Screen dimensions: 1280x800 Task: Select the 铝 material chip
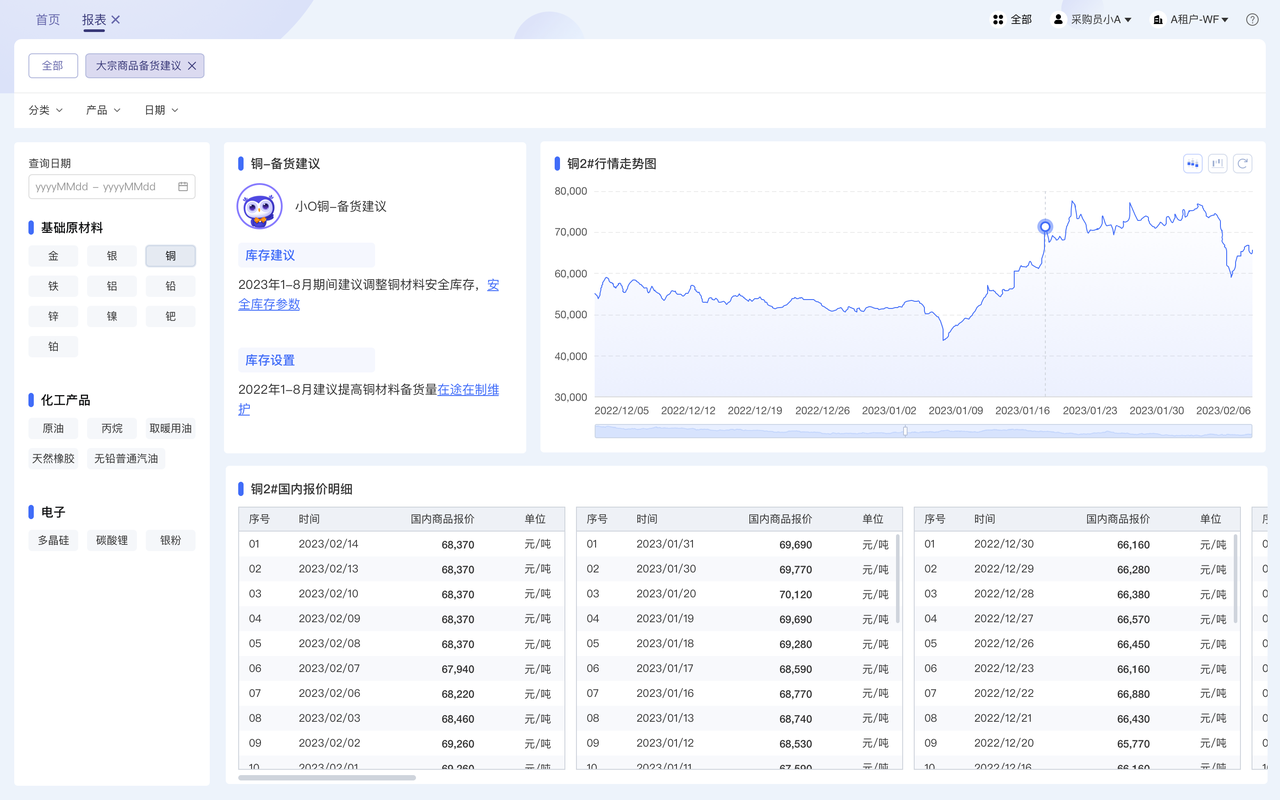(112, 286)
